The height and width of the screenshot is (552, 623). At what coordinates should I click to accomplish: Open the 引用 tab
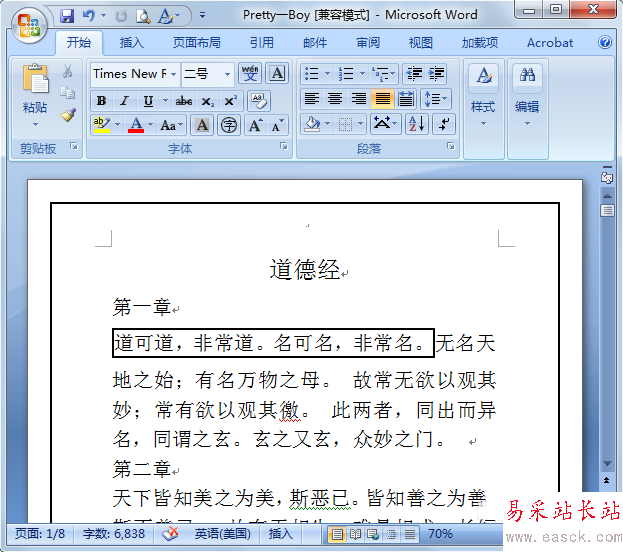(262, 42)
